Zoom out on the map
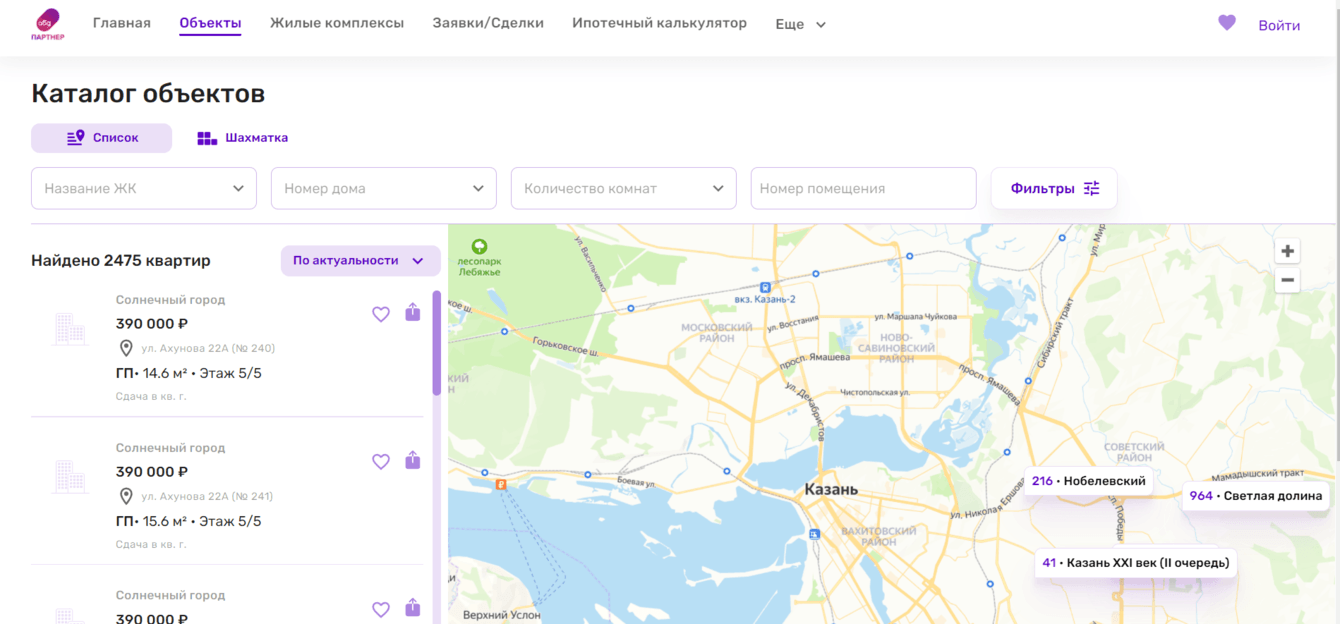 1288,281
